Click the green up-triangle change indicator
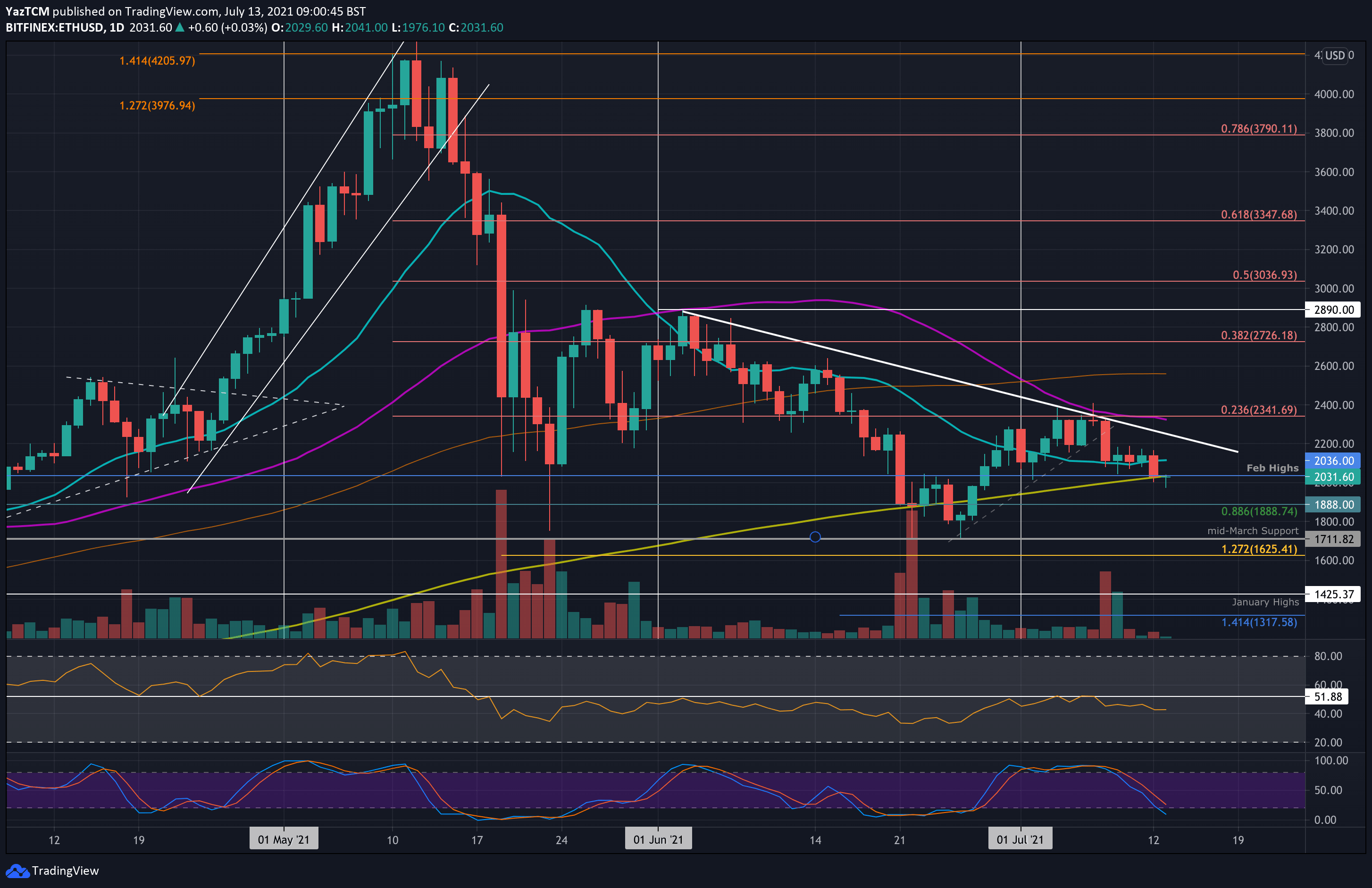The height and width of the screenshot is (888, 1372). (179, 28)
